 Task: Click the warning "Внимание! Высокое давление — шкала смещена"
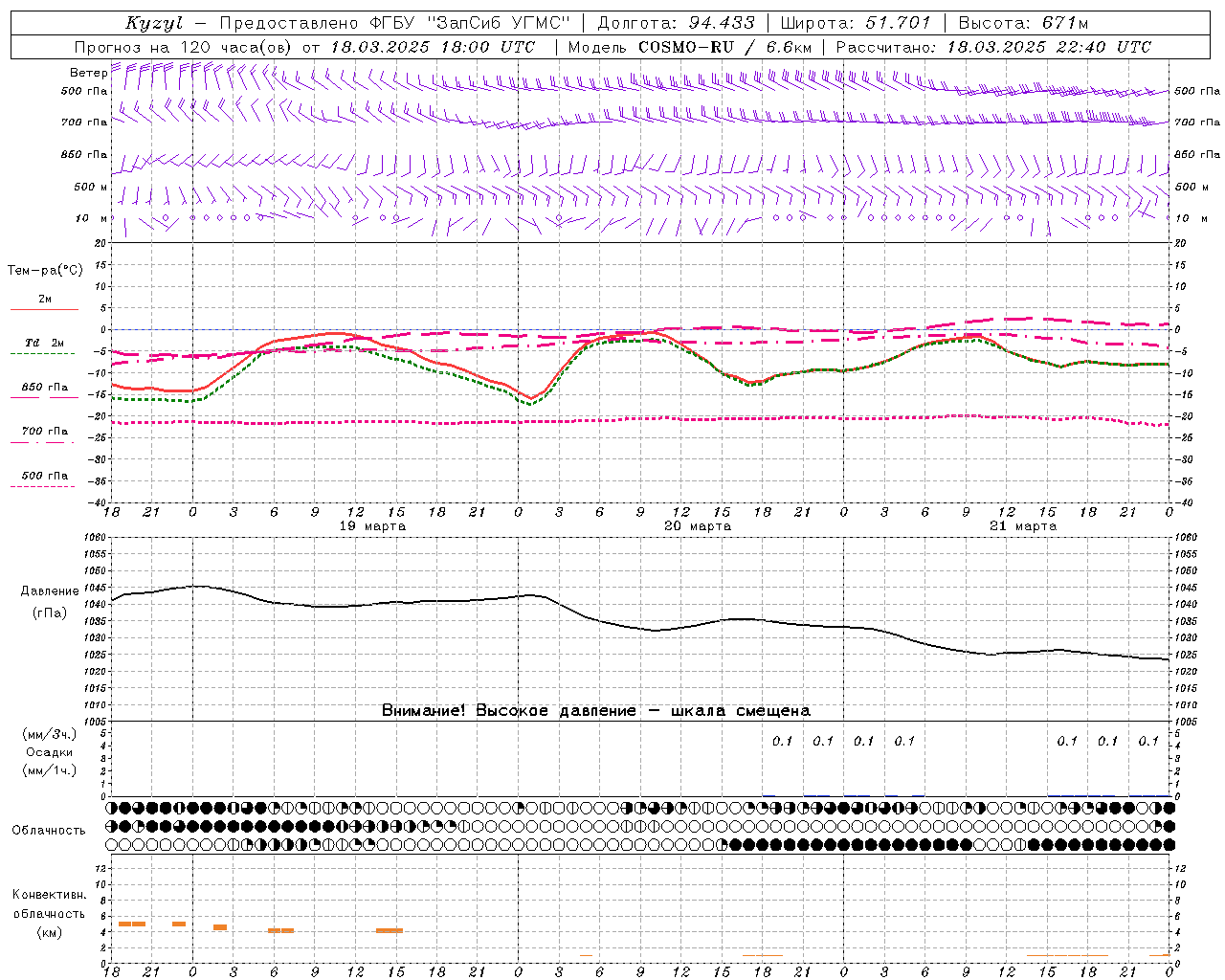tap(596, 710)
